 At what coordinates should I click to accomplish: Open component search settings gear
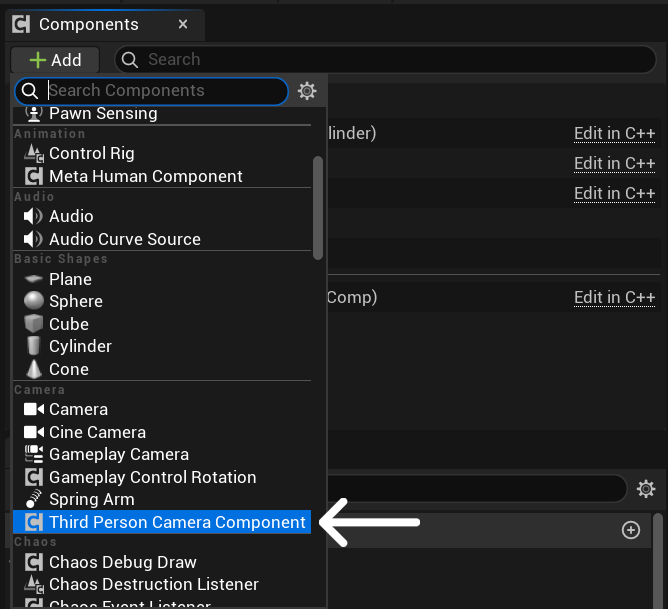pyautogui.click(x=307, y=91)
